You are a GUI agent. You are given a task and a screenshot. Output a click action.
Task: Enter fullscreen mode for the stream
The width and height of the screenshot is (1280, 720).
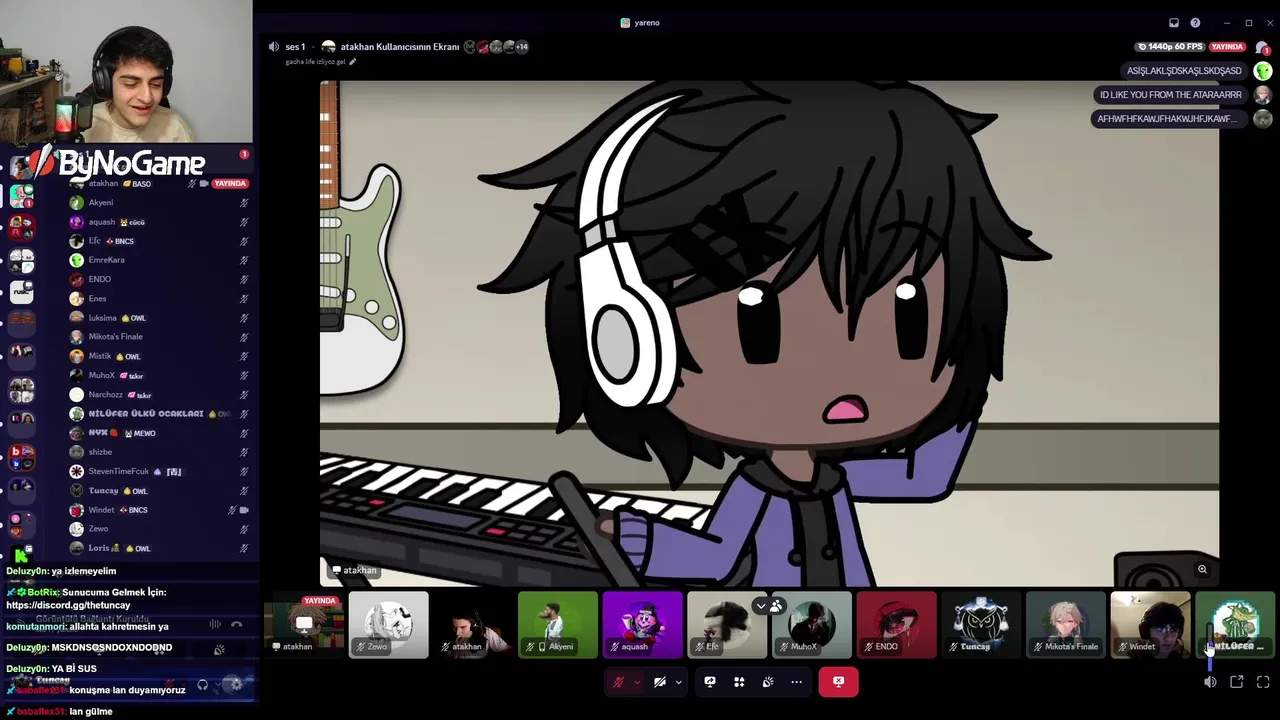1263,682
